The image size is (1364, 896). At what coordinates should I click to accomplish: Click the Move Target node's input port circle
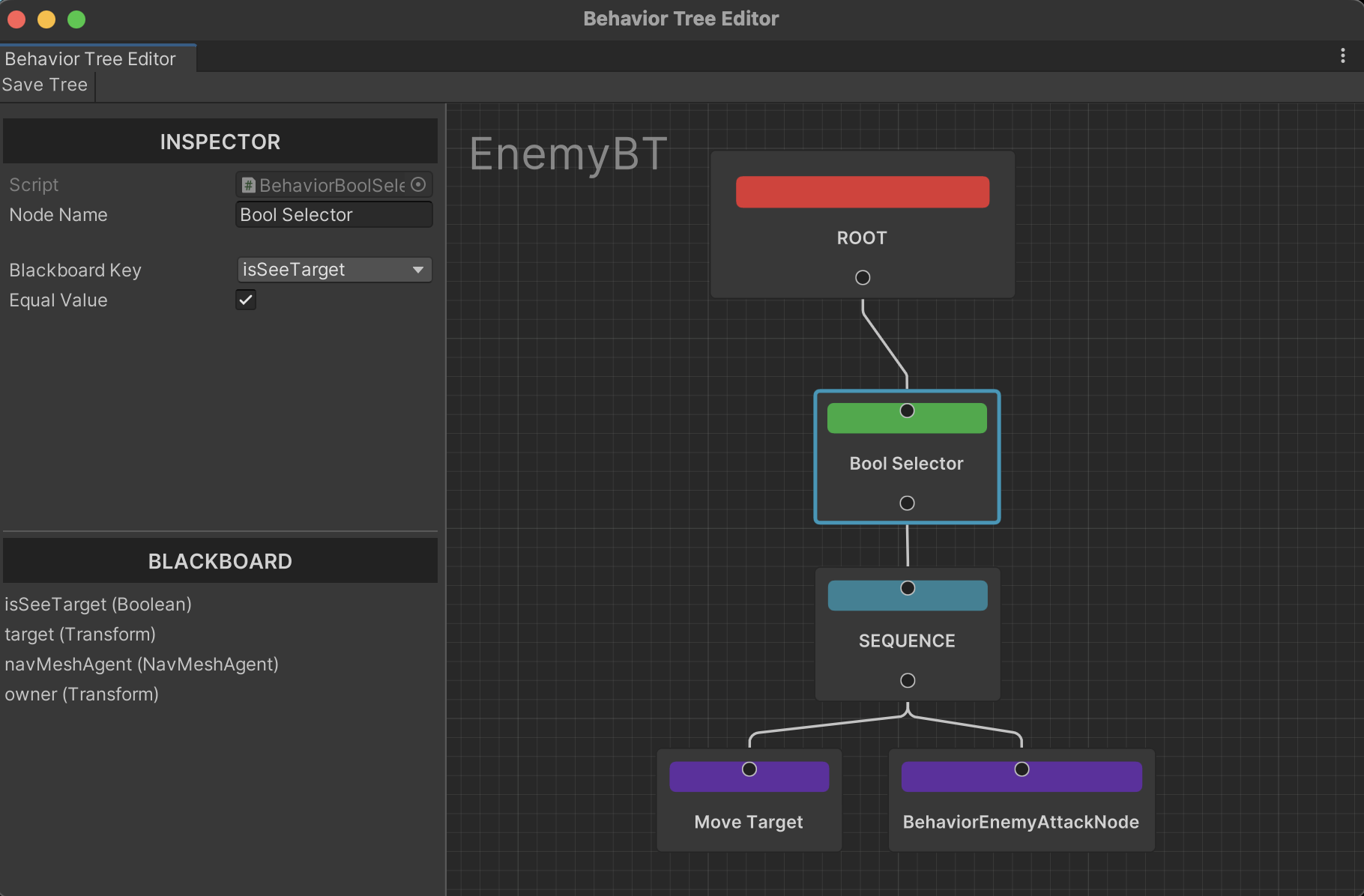coord(749,769)
